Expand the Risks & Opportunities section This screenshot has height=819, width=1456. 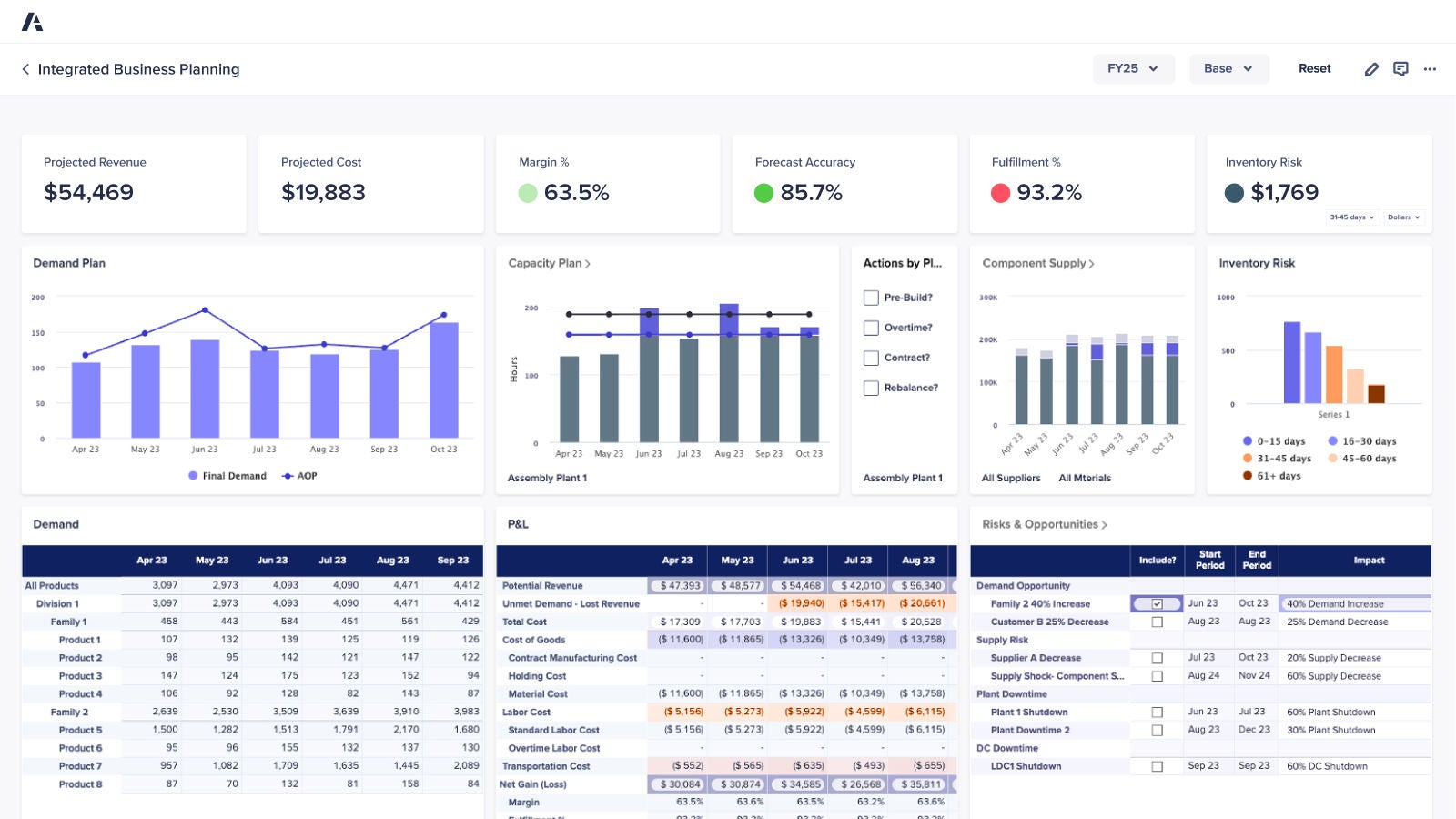1104,524
